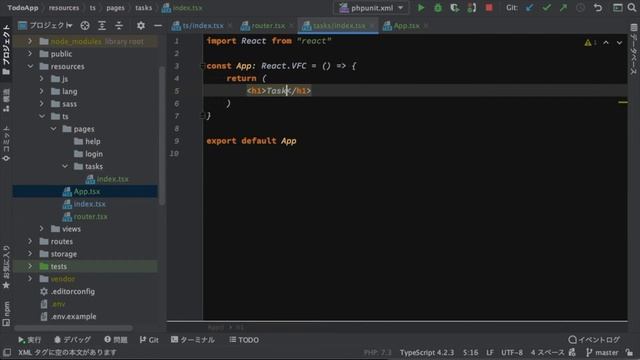Viewport: 640px width, 360px height.
Task: Toggle tool window bars icon bottom-left
Action: pos(7,352)
